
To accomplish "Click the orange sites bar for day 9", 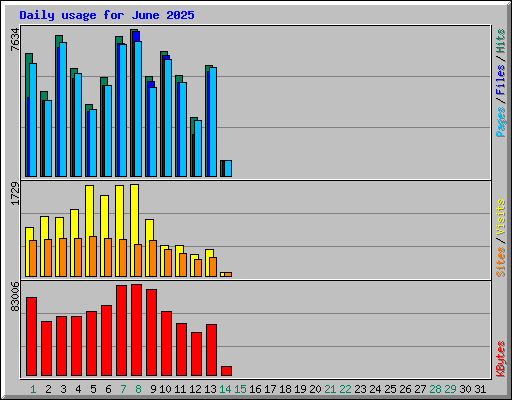I will [x=153, y=258].
